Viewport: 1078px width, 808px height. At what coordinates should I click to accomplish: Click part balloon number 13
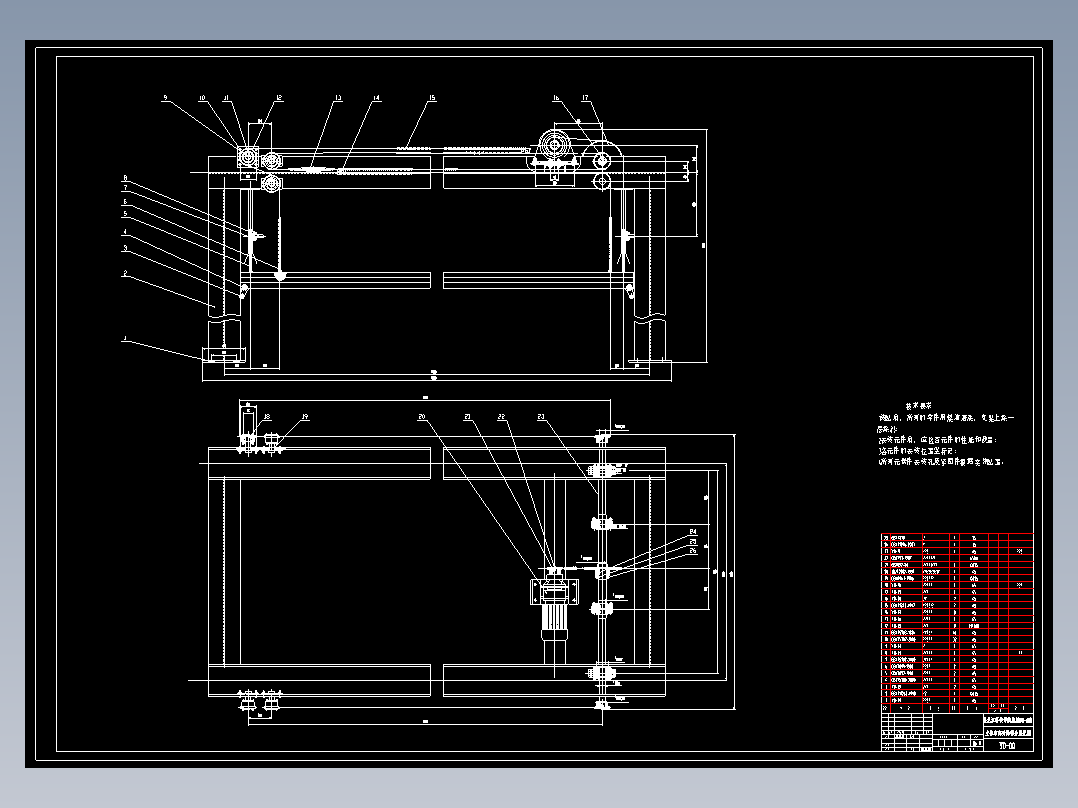(x=338, y=98)
